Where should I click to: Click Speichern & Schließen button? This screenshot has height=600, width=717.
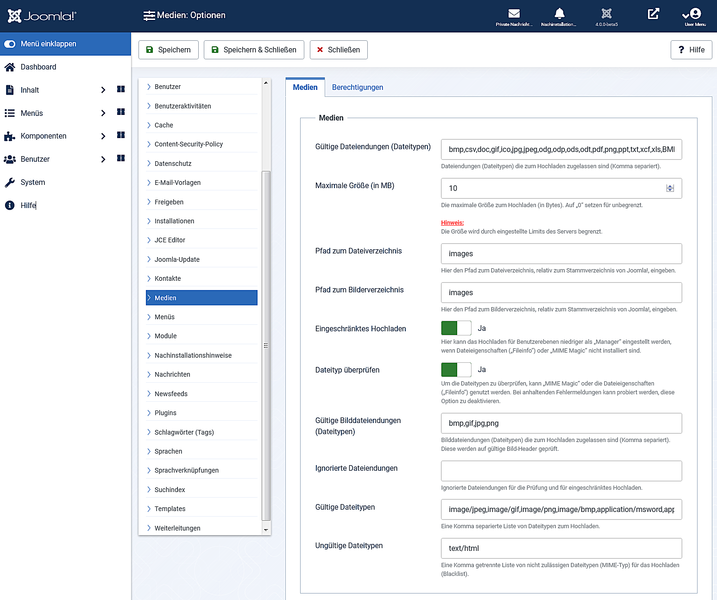coord(254,50)
